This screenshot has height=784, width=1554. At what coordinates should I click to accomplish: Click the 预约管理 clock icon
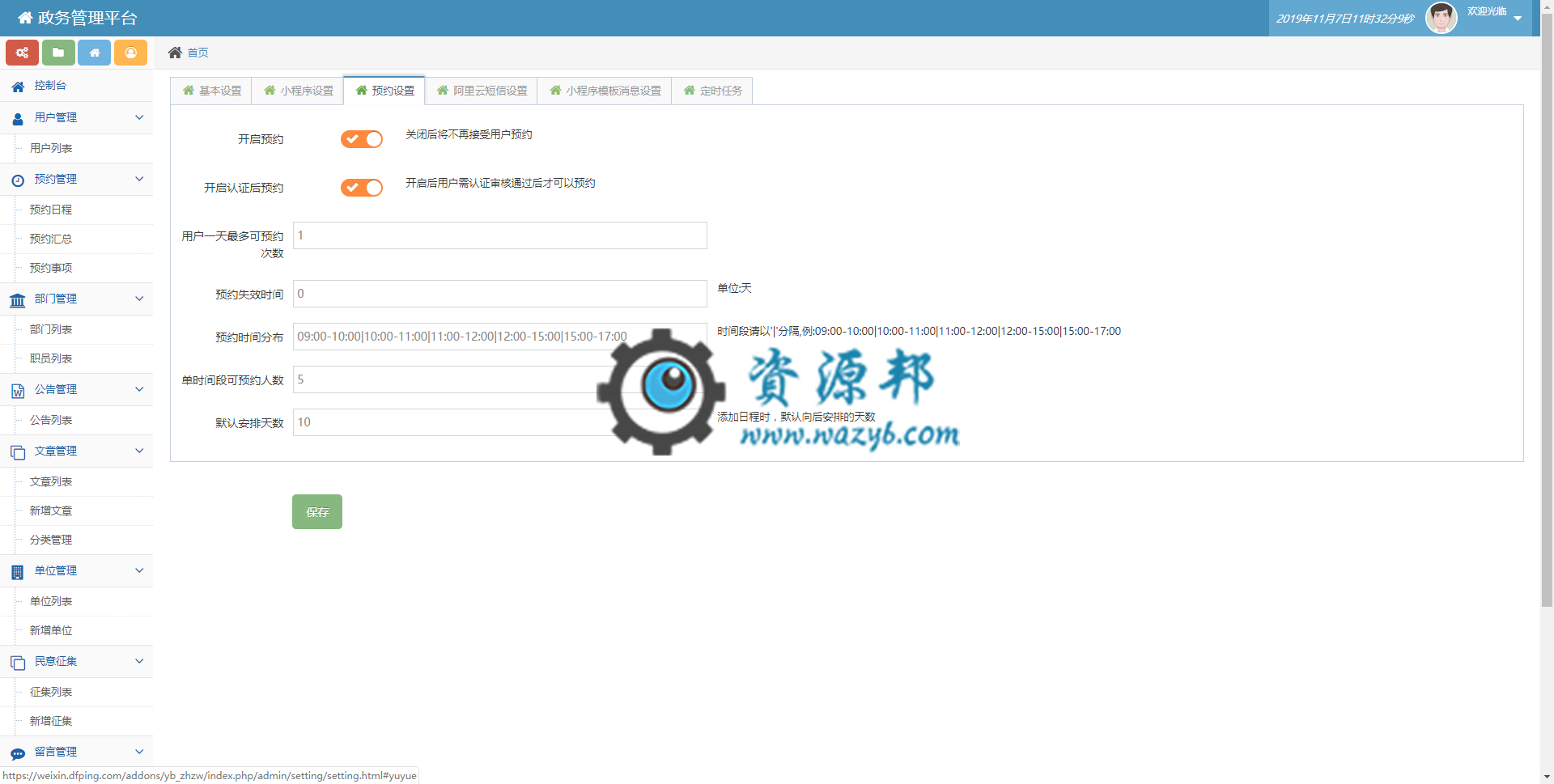point(18,180)
